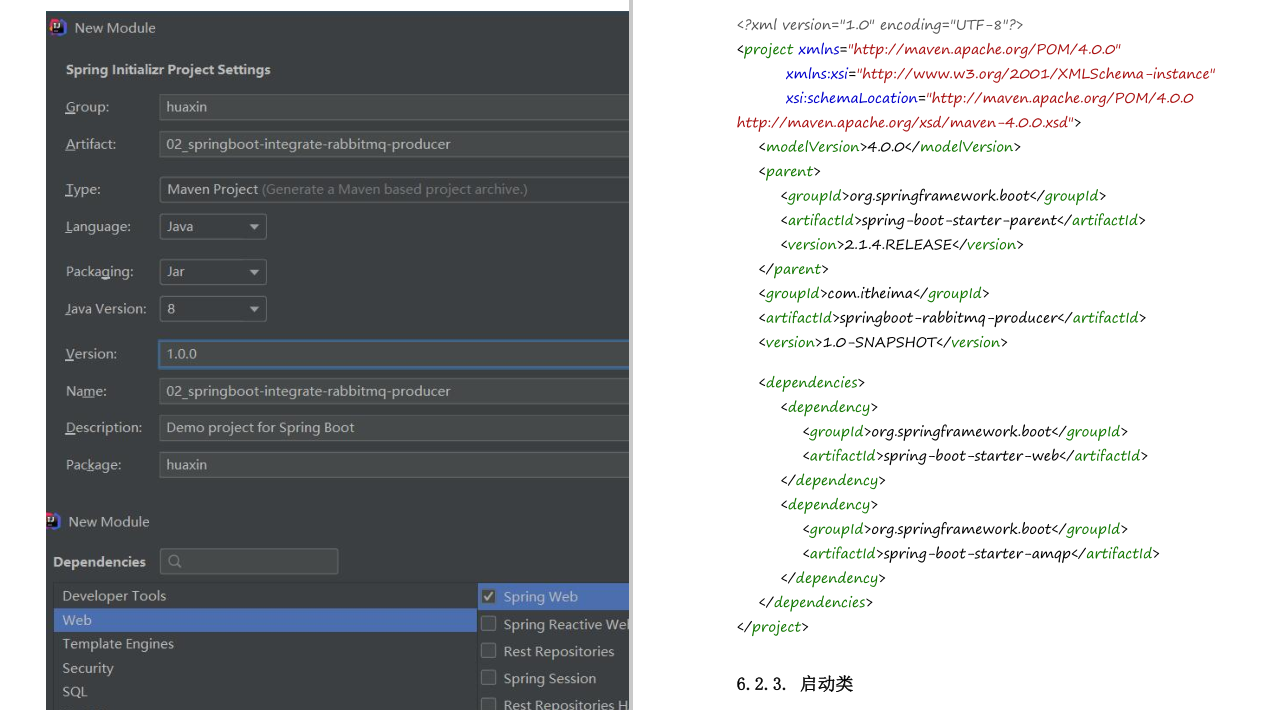The image size is (1265, 710).
Task: Enable the Spring Reactive Web dependency
Action: tap(488, 624)
